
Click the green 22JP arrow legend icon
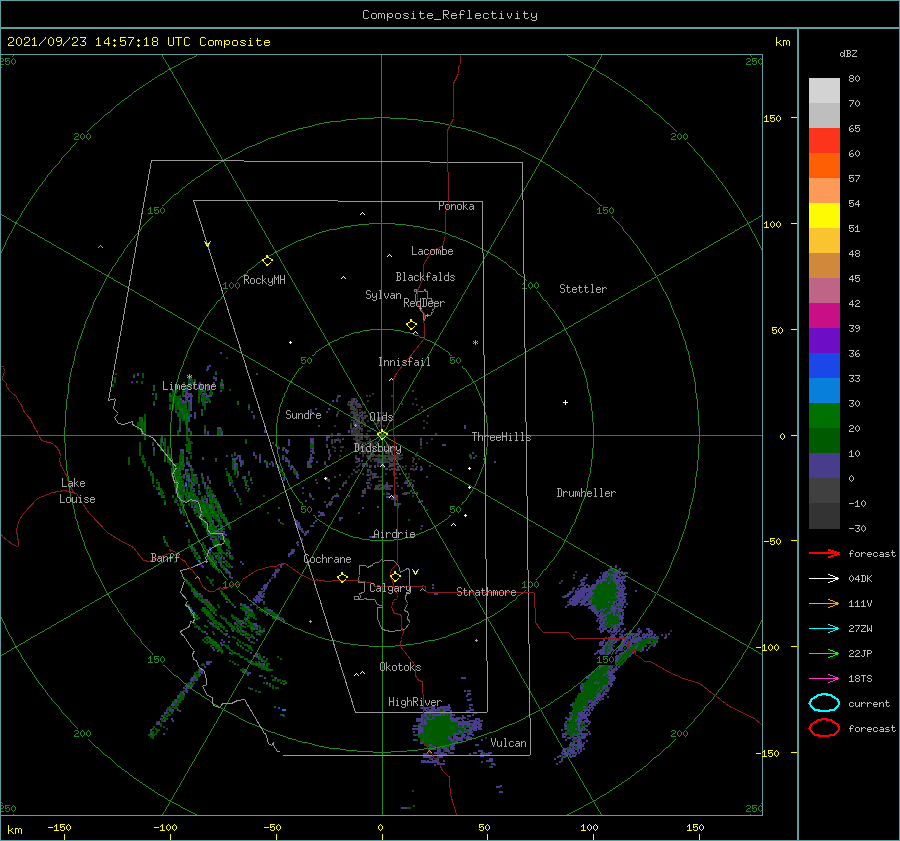tap(824, 653)
